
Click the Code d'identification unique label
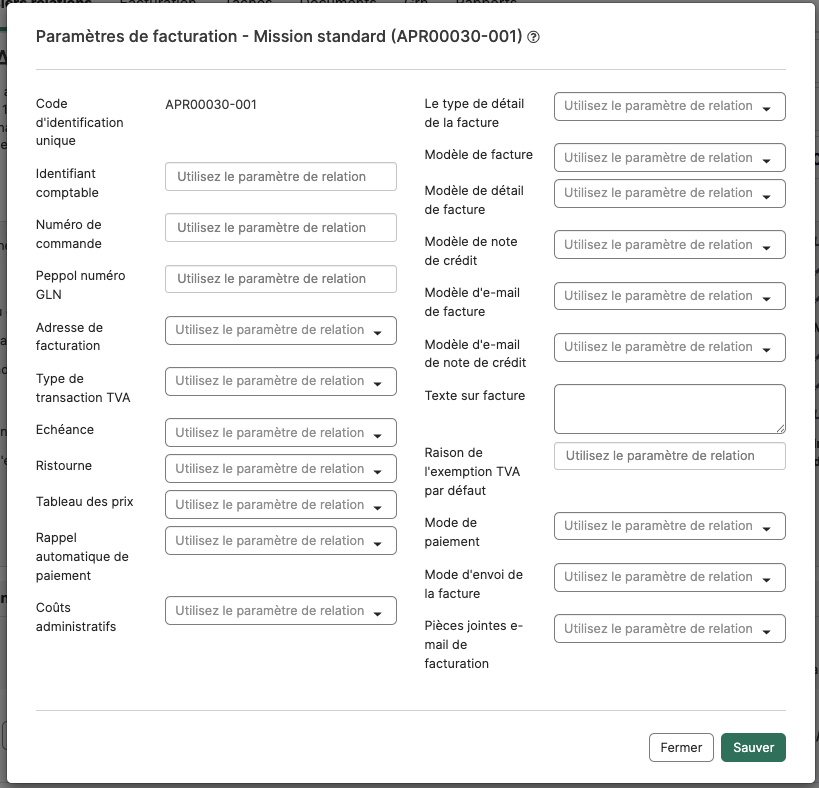79,122
